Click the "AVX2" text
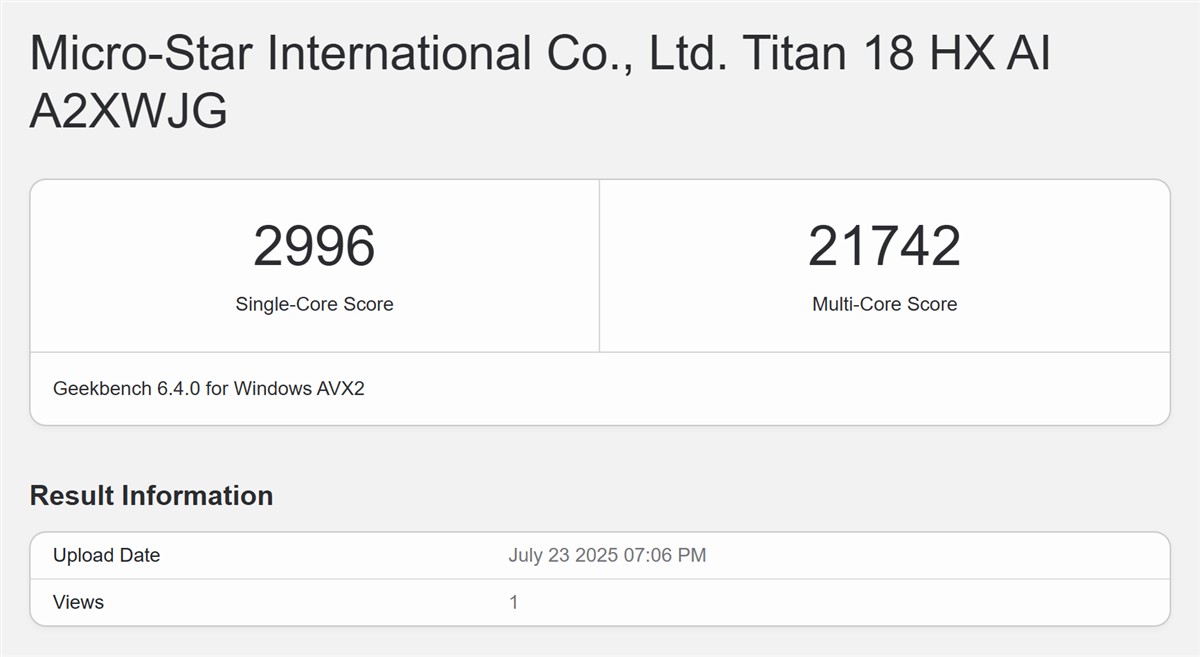 [x=340, y=388]
